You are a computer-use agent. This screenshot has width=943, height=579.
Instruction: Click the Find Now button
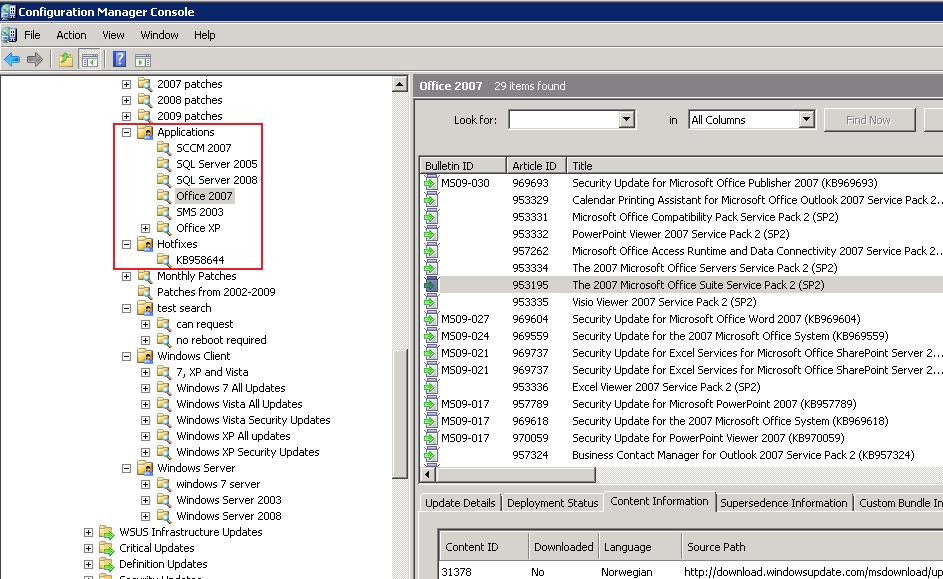(x=869, y=120)
